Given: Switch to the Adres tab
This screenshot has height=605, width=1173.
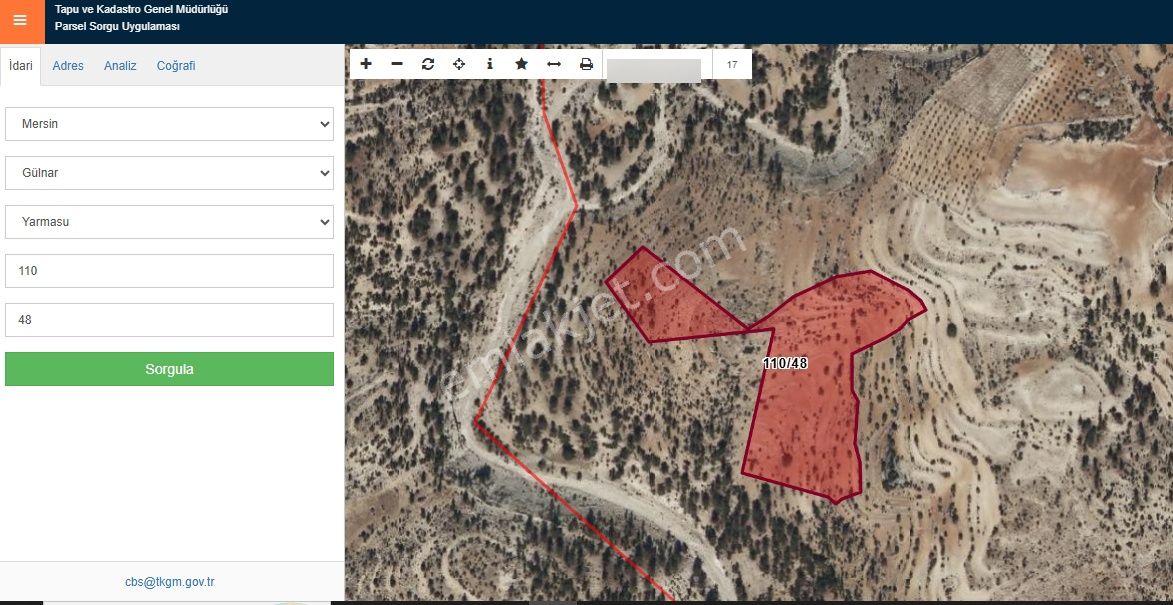Looking at the screenshot, I should [x=68, y=66].
